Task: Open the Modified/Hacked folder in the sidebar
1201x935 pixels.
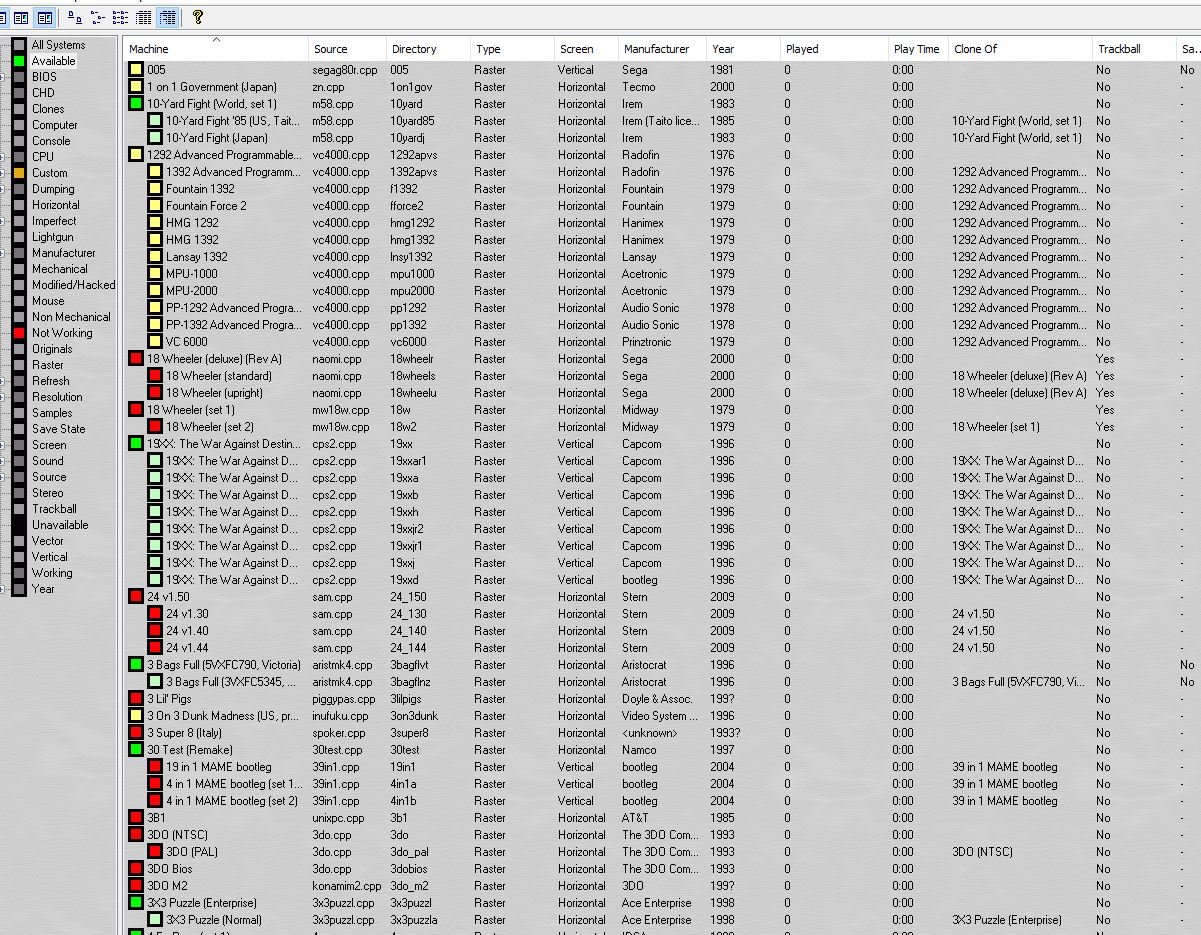Action: (73, 285)
